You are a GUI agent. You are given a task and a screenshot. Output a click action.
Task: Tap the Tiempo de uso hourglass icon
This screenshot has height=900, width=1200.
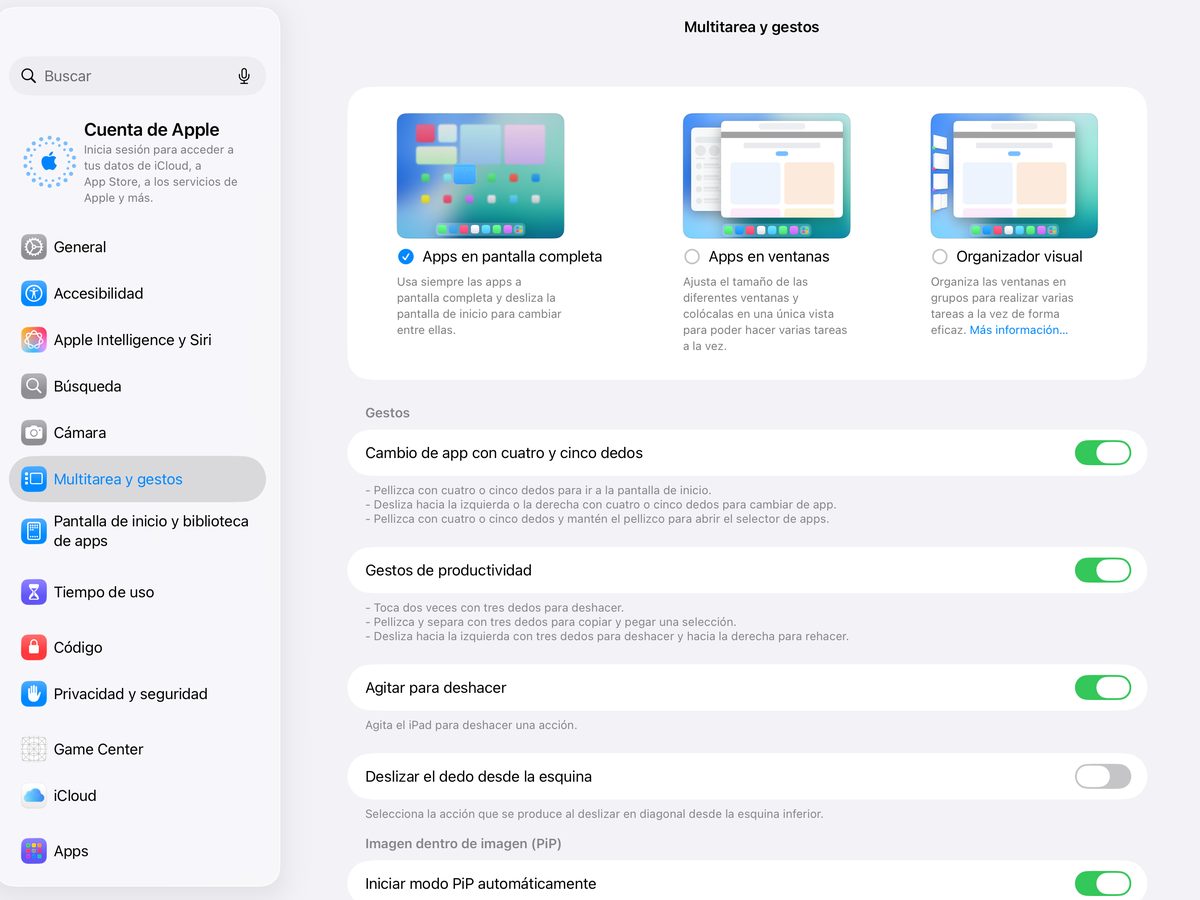34,592
